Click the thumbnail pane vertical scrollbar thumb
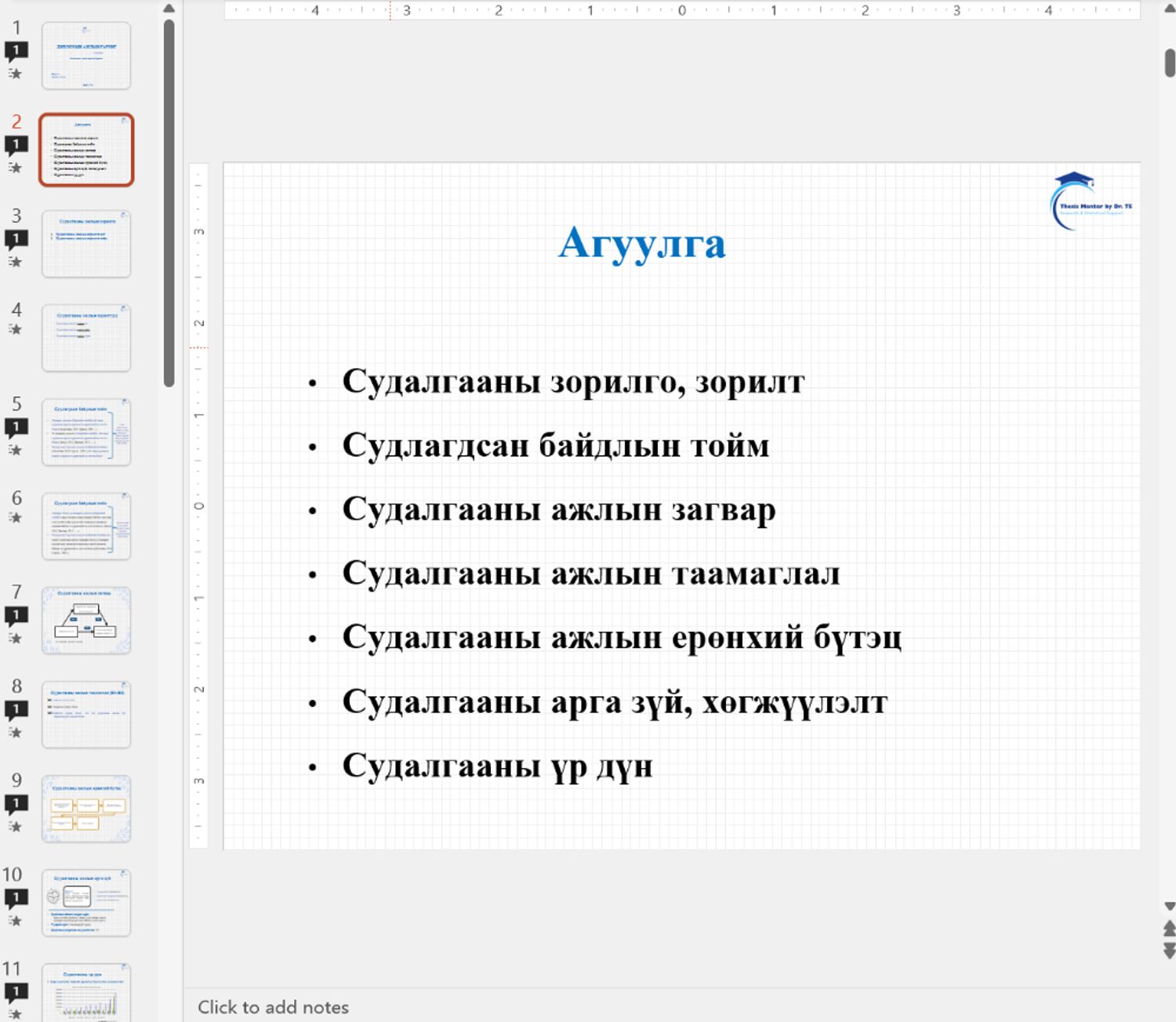1176x1022 pixels. [169, 203]
